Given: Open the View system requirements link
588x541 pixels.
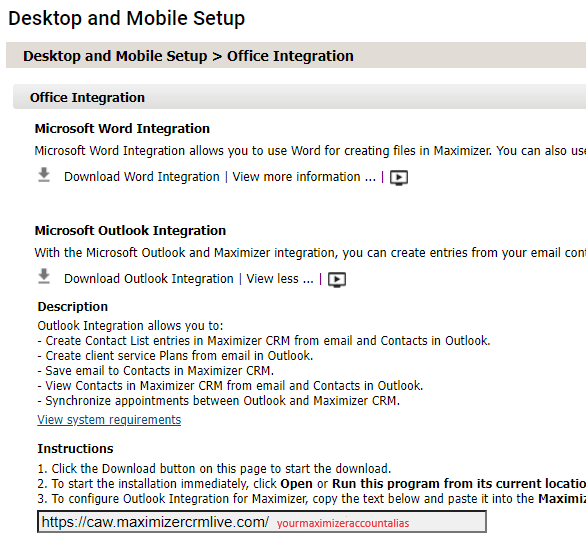Looking at the screenshot, I should coord(109,420).
